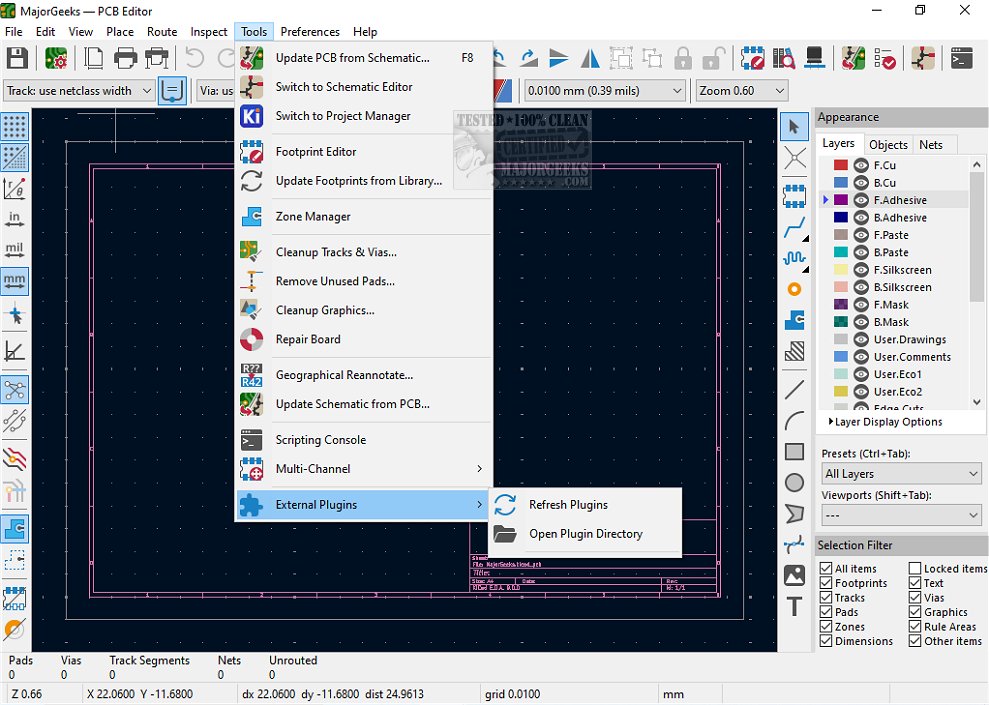989x705 pixels.
Task: Open the Footprint Editor toolbar icon
Action: (752, 59)
